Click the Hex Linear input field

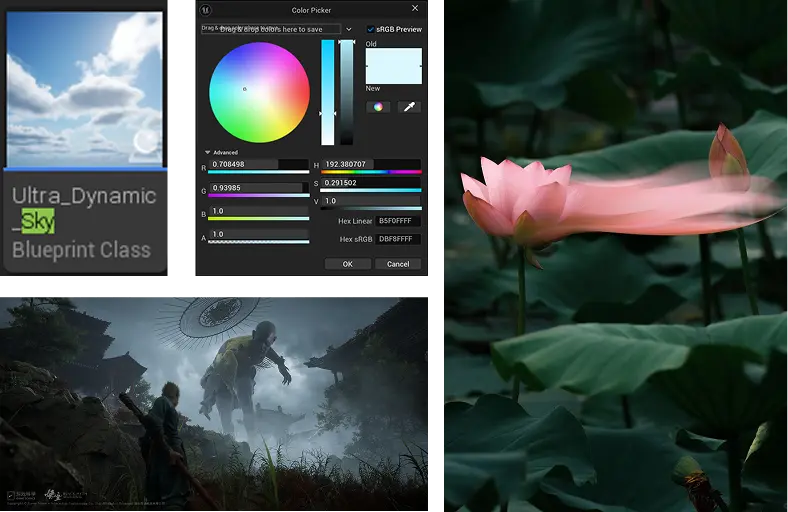pos(398,221)
